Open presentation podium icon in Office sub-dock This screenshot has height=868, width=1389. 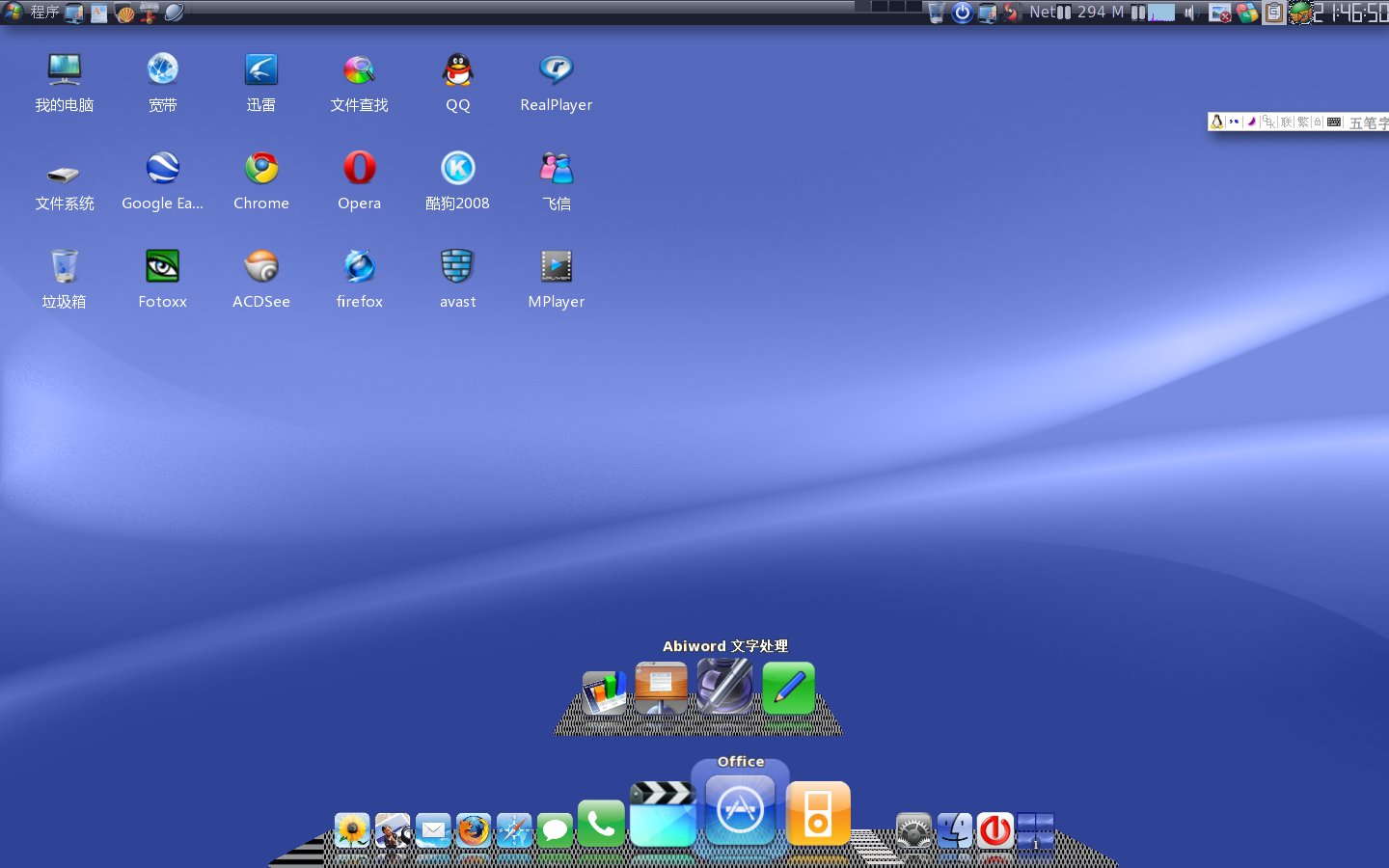pos(661,688)
